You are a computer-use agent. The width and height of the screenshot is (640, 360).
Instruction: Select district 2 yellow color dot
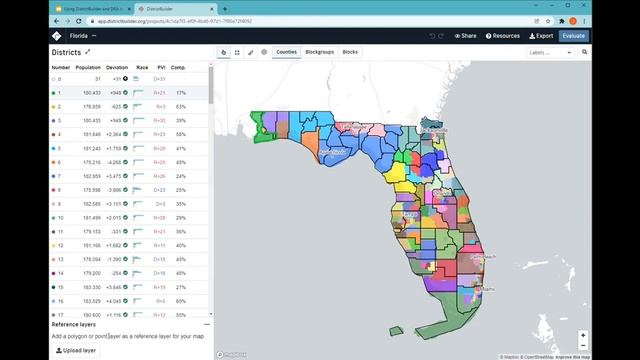[x=53, y=107]
